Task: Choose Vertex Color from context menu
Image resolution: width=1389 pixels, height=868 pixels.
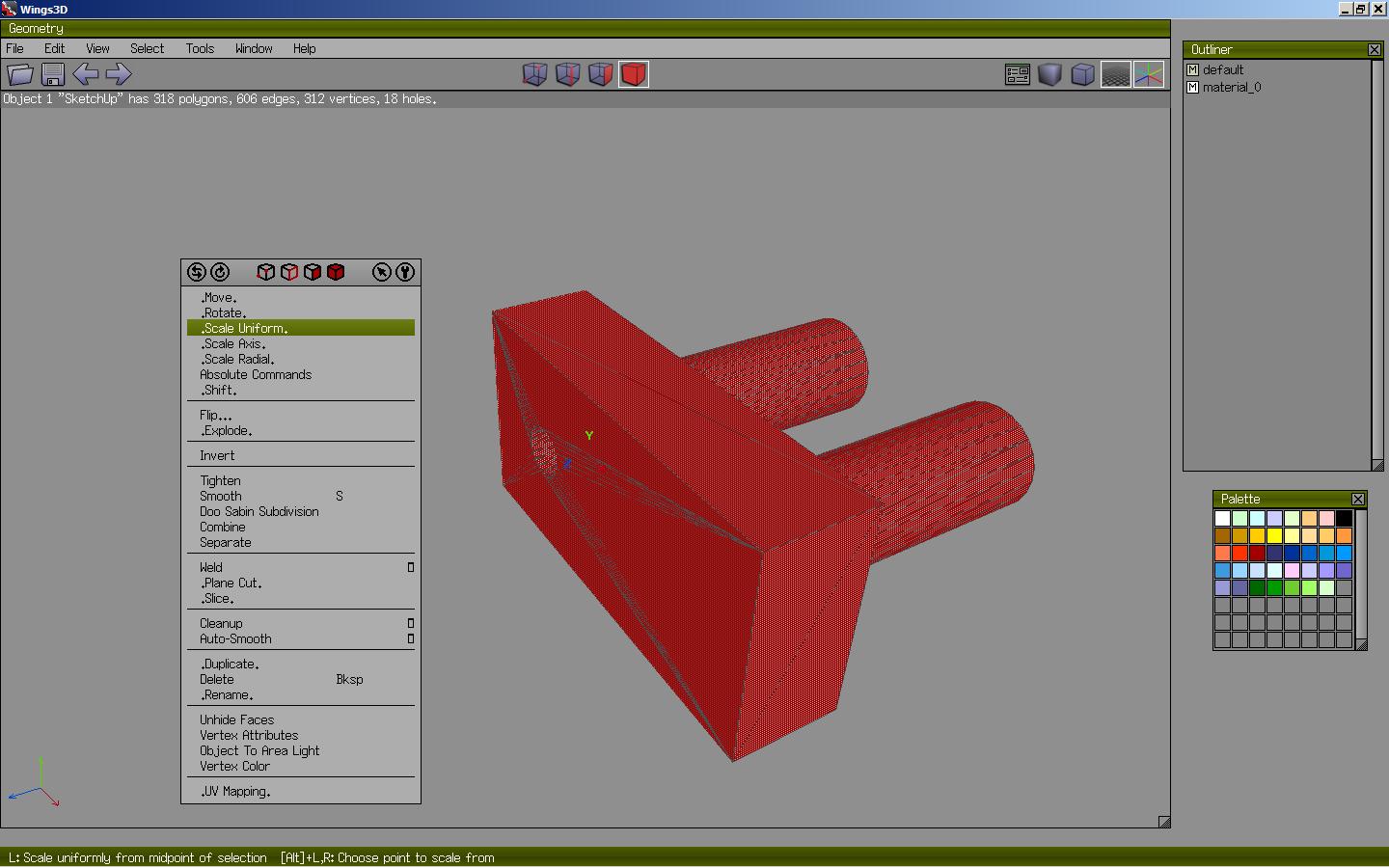Action: point(301,766)
